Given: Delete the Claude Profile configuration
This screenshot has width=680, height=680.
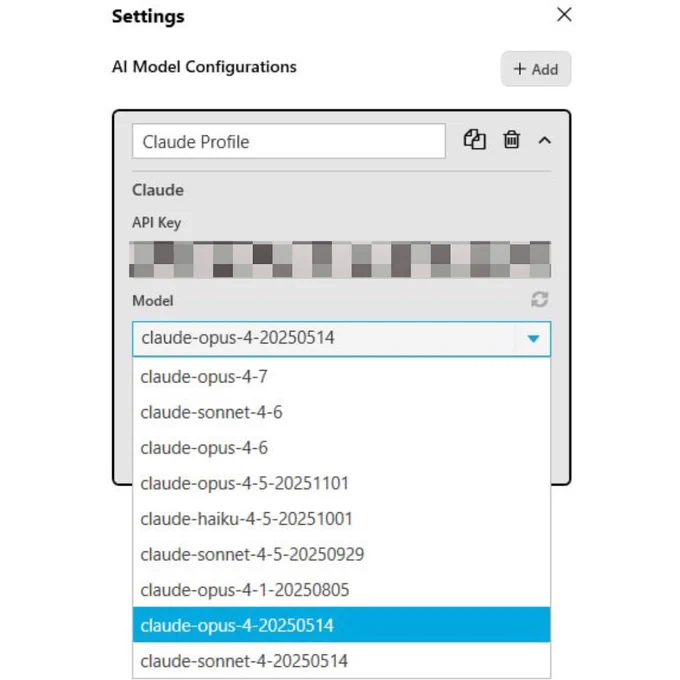Looking at the screenshot, I should click(511, 140).
